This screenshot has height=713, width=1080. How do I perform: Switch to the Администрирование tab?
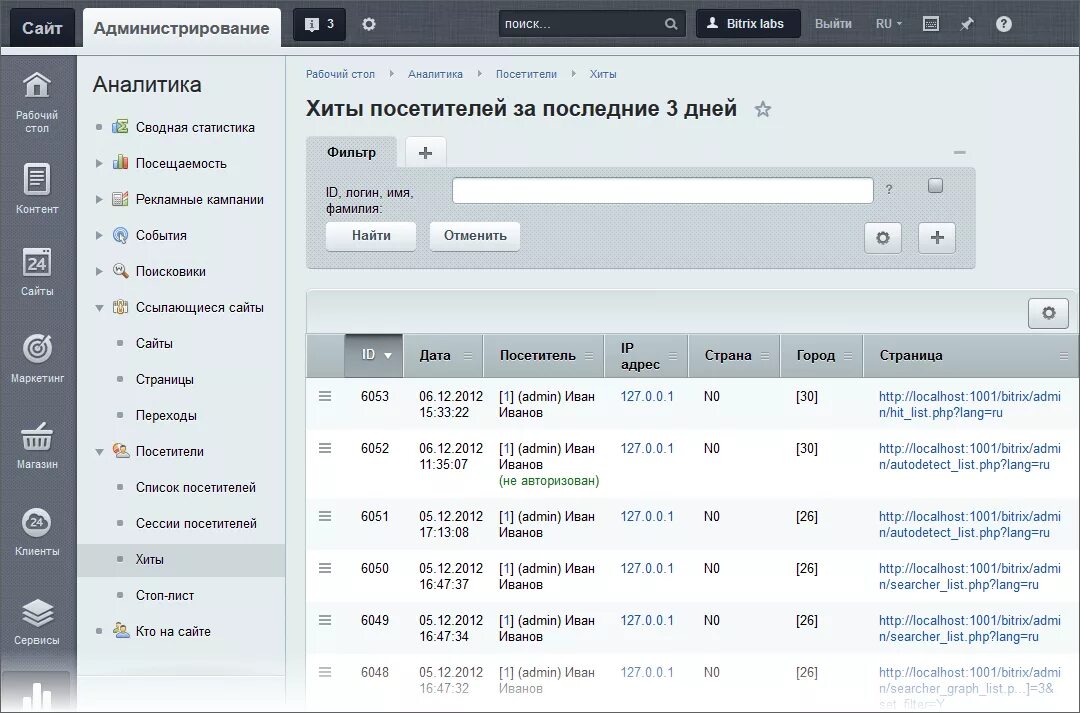point(182,28)
